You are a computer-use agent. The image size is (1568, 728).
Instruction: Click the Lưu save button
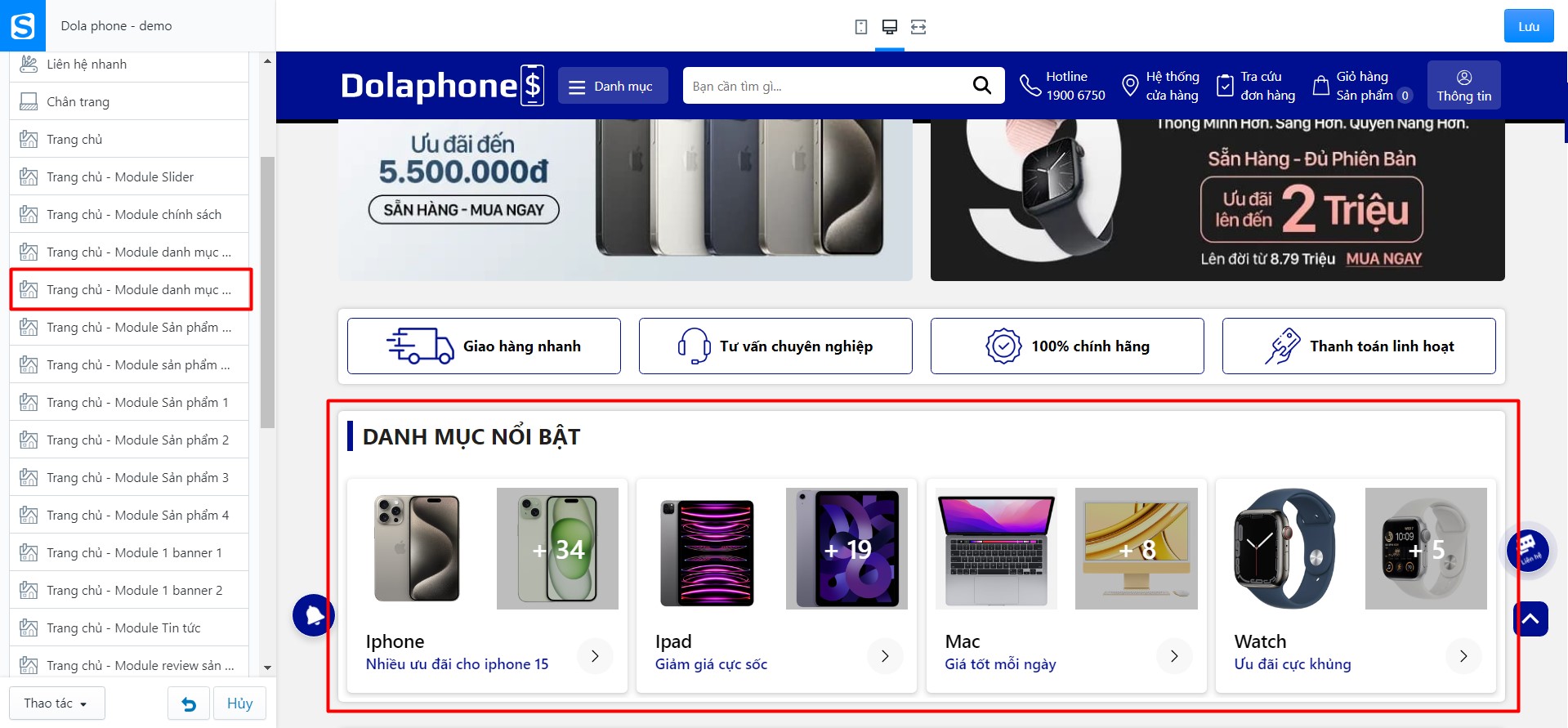(x=1529, y=26)
